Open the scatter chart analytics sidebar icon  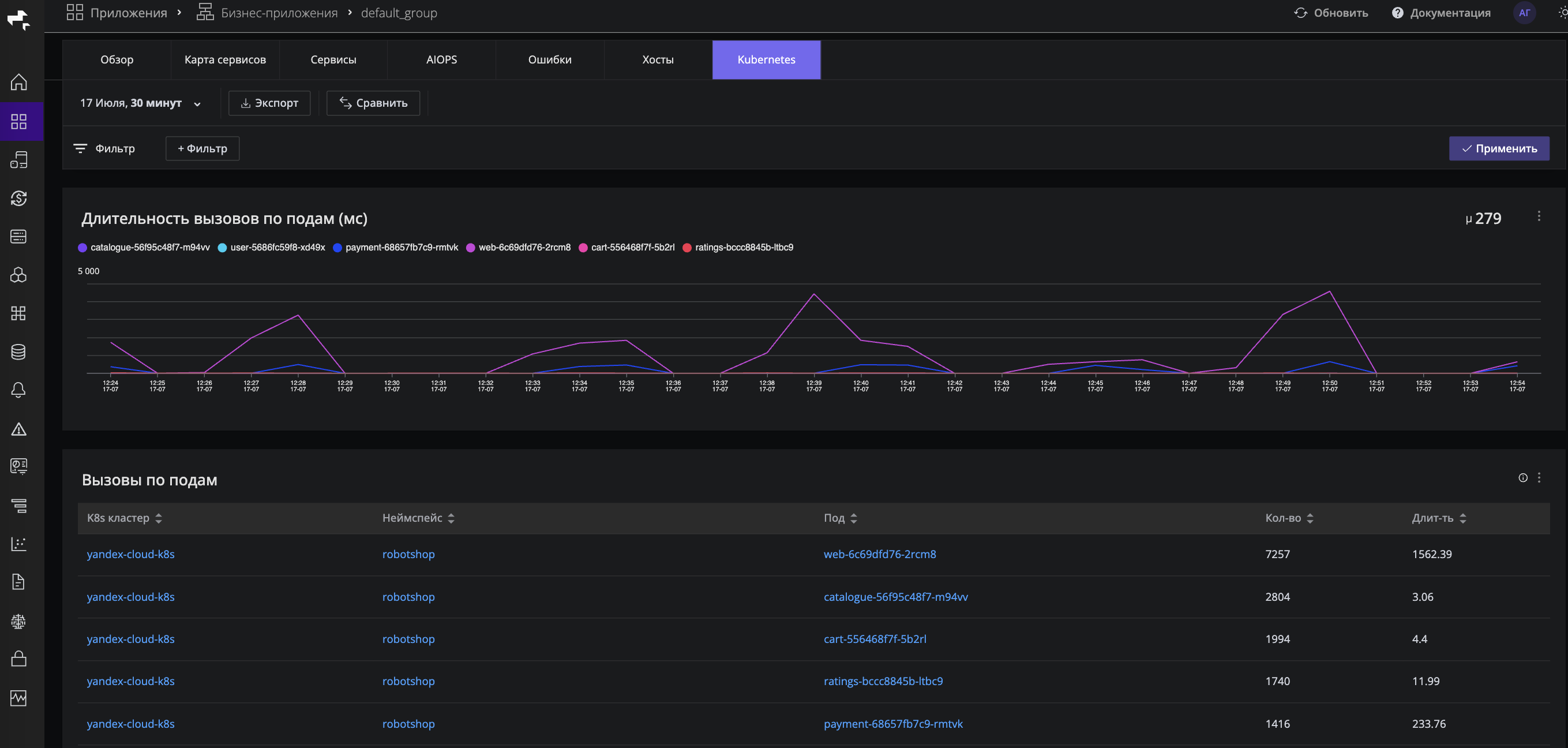[x=19, y=543]
